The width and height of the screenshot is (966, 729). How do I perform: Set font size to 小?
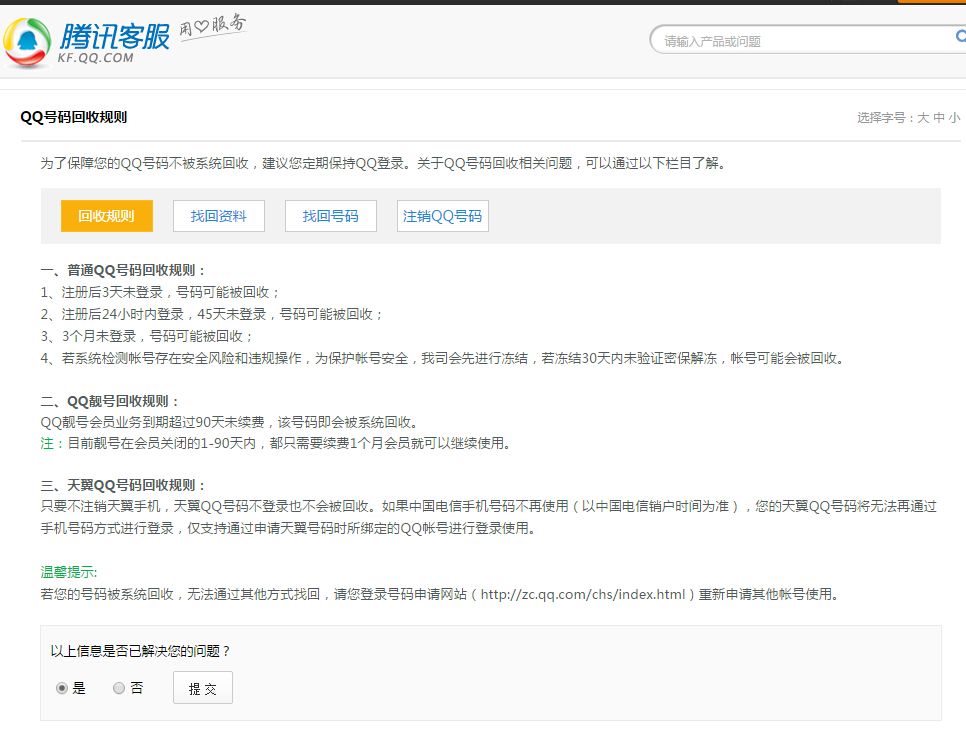(954, 116)
